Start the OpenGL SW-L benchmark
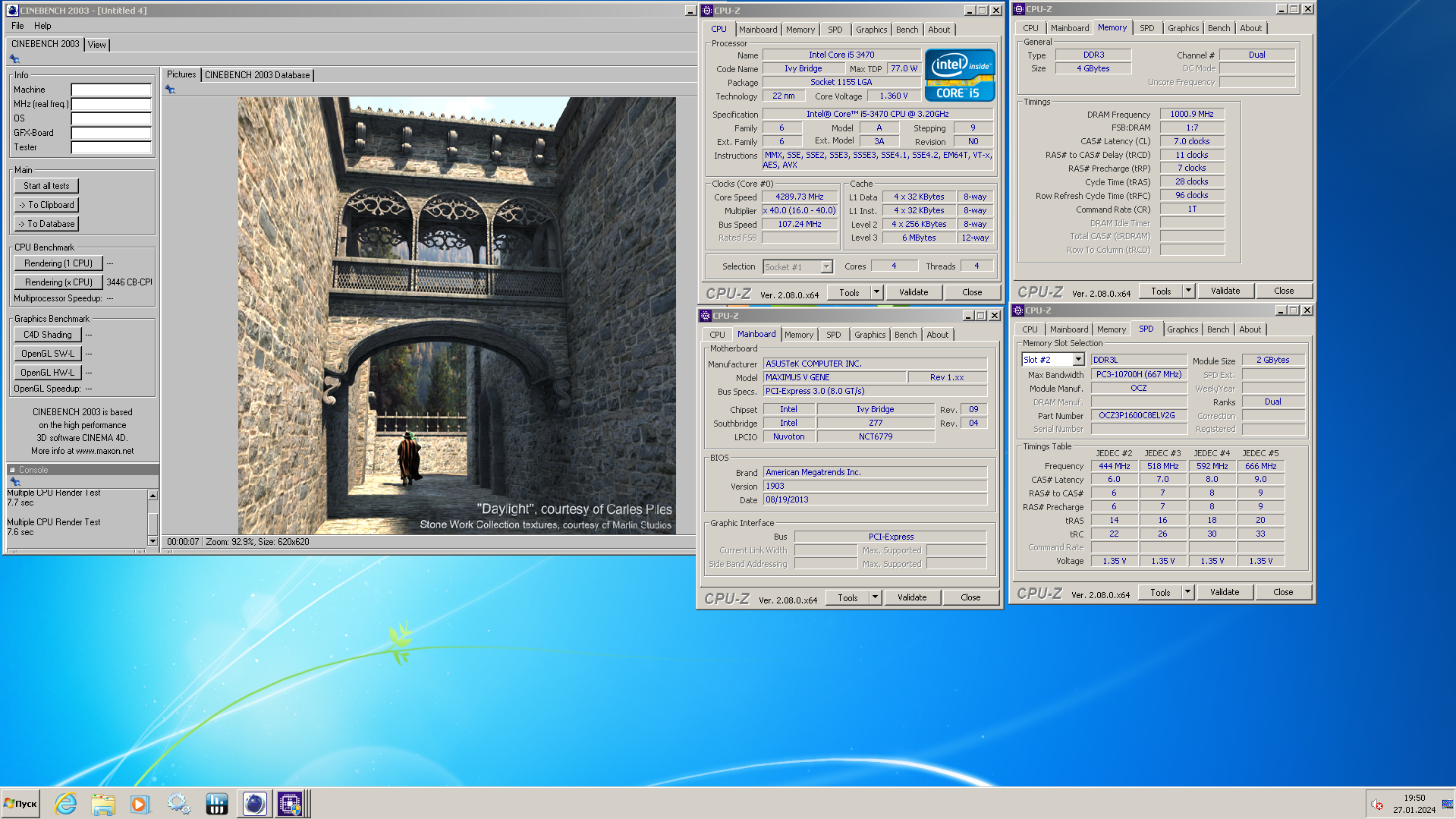Screen dimensions: 1456x819 click(48, 354)
